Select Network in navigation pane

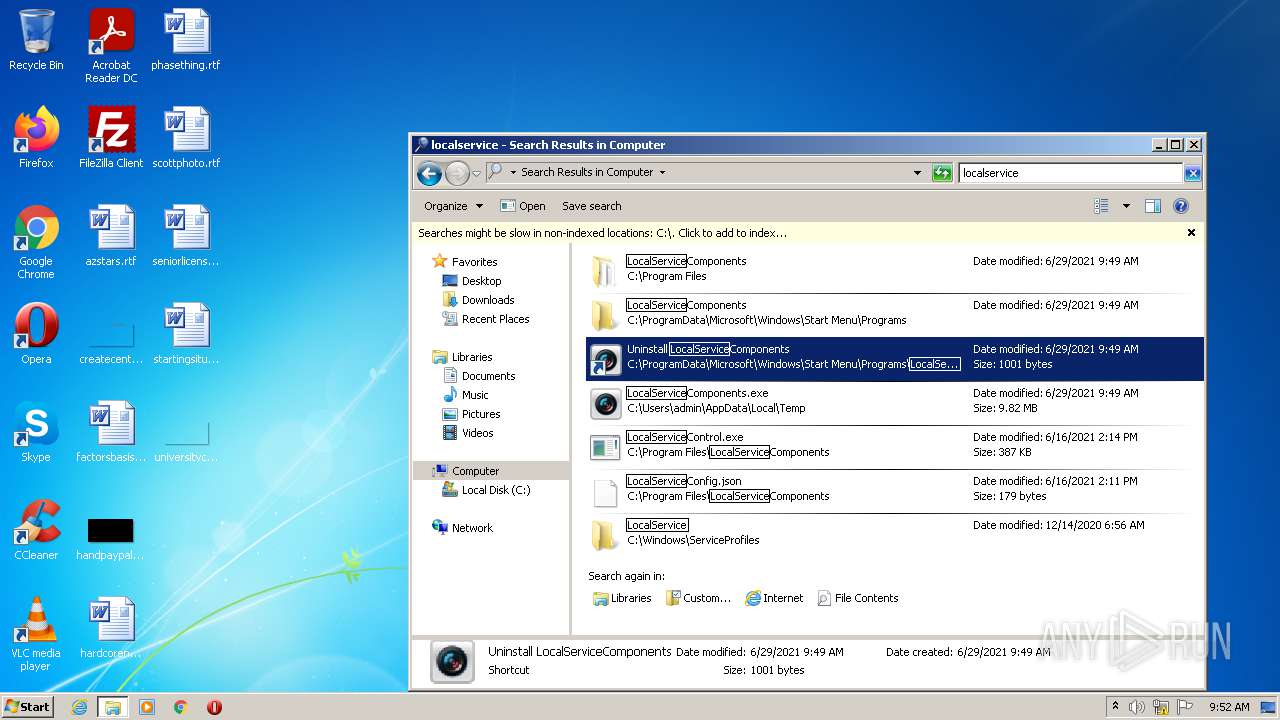point(472,528)
